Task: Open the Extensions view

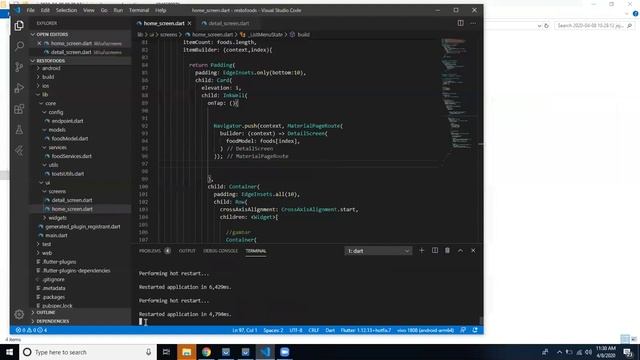Action: (x=19, y=109)
